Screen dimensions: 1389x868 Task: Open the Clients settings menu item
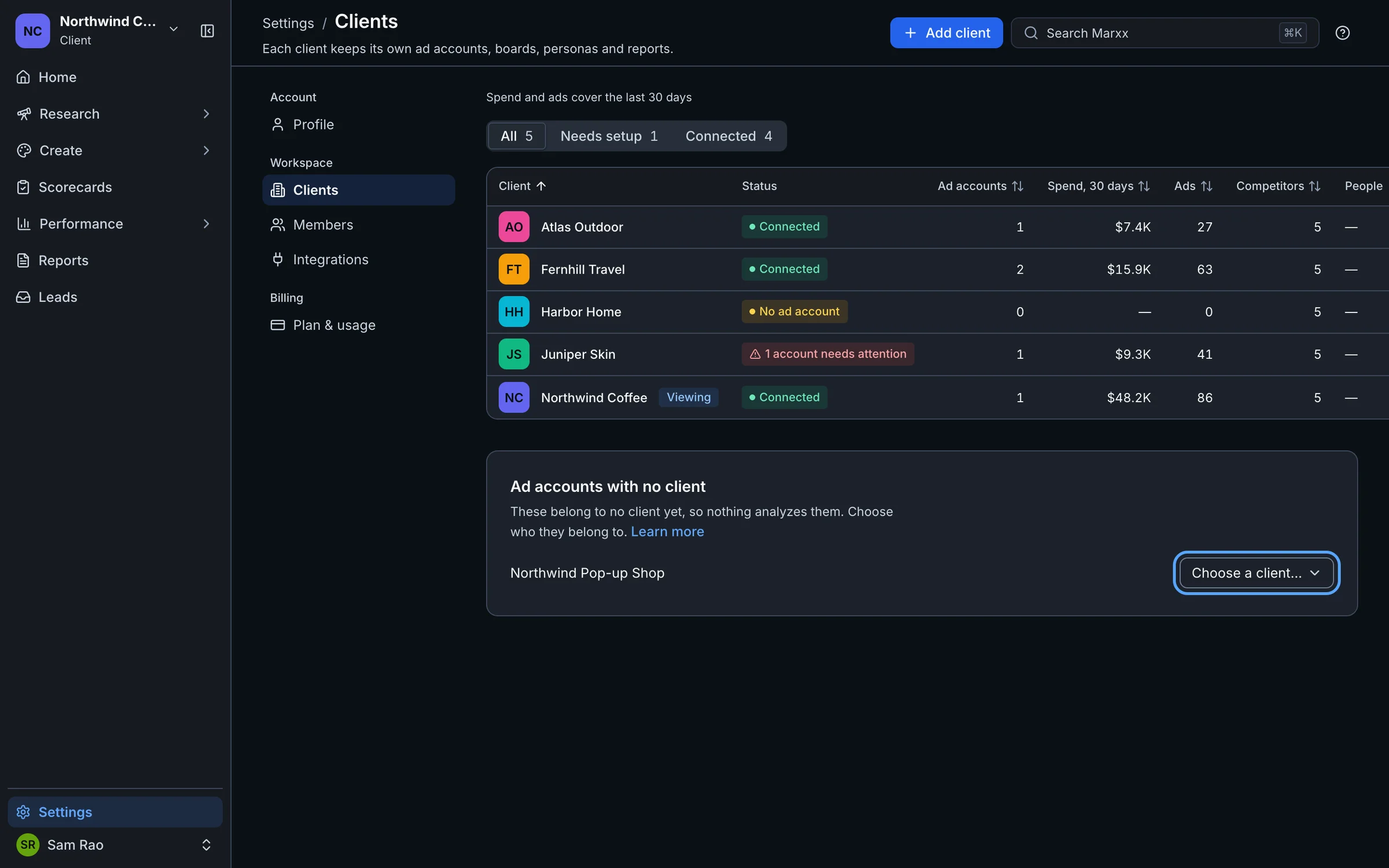[358, 190]
